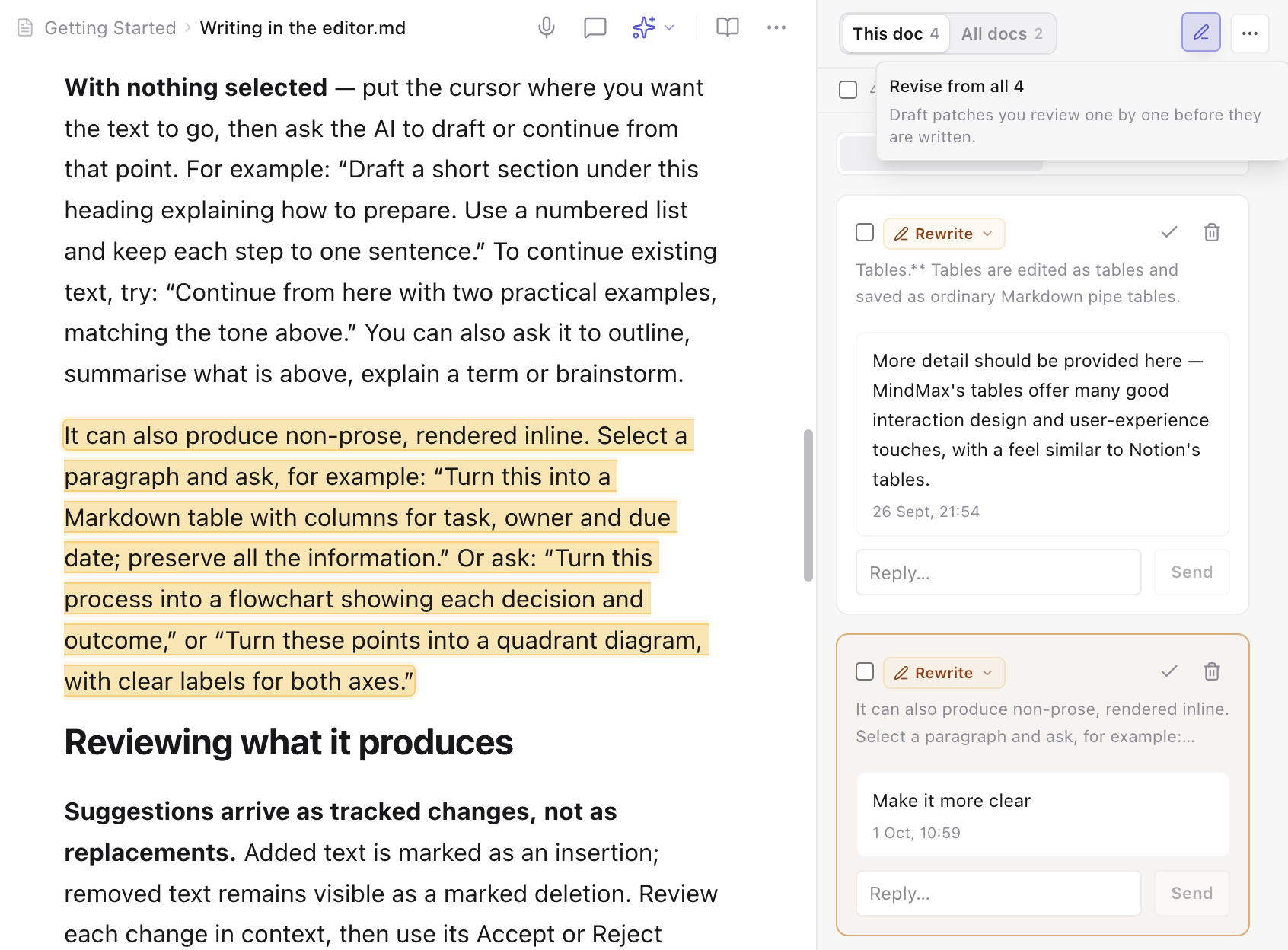Click the Reply field in last comment
Screen dimensions: 1288x950
tap(998, 894)
